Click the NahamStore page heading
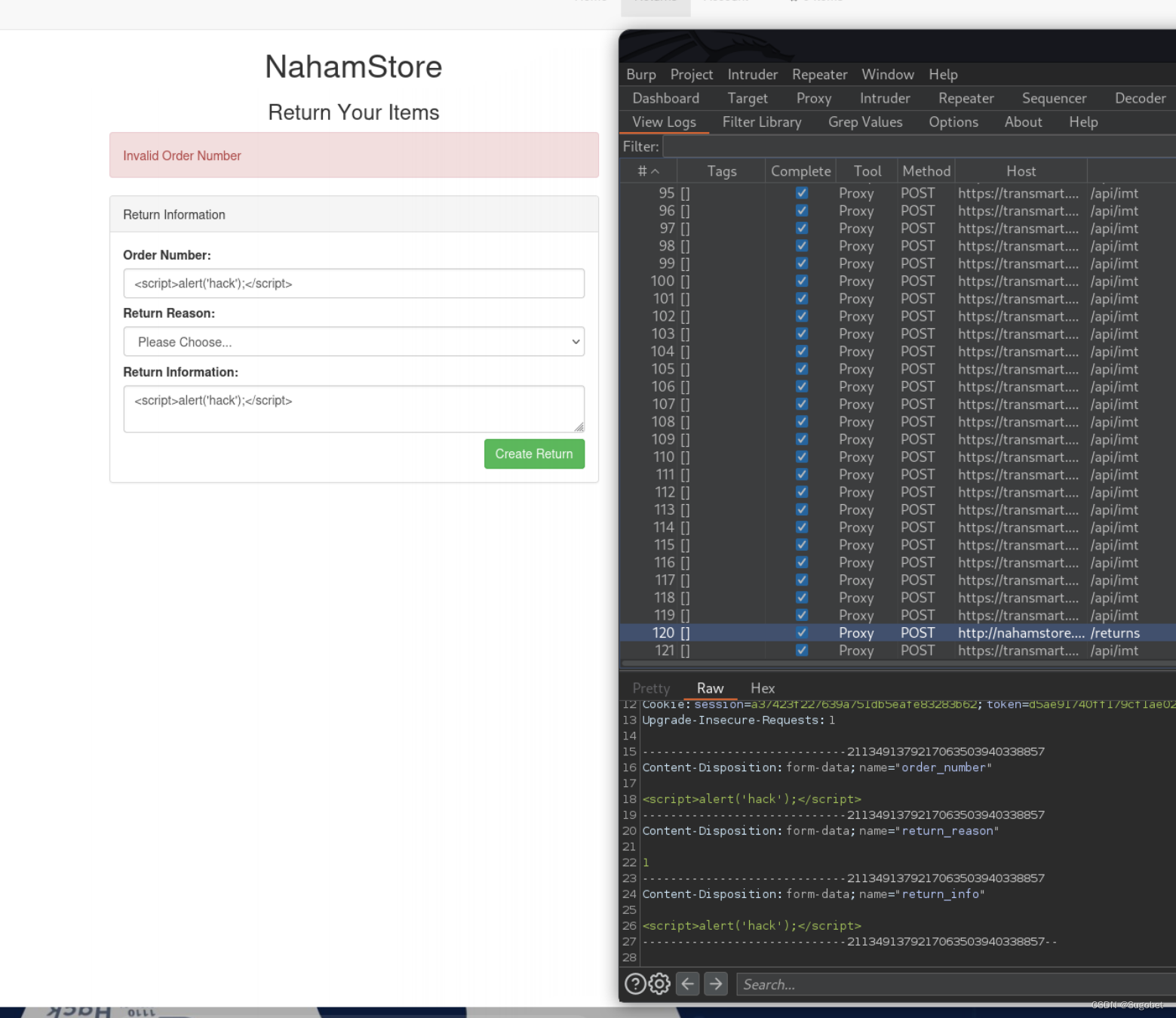 tap(354, 66)
